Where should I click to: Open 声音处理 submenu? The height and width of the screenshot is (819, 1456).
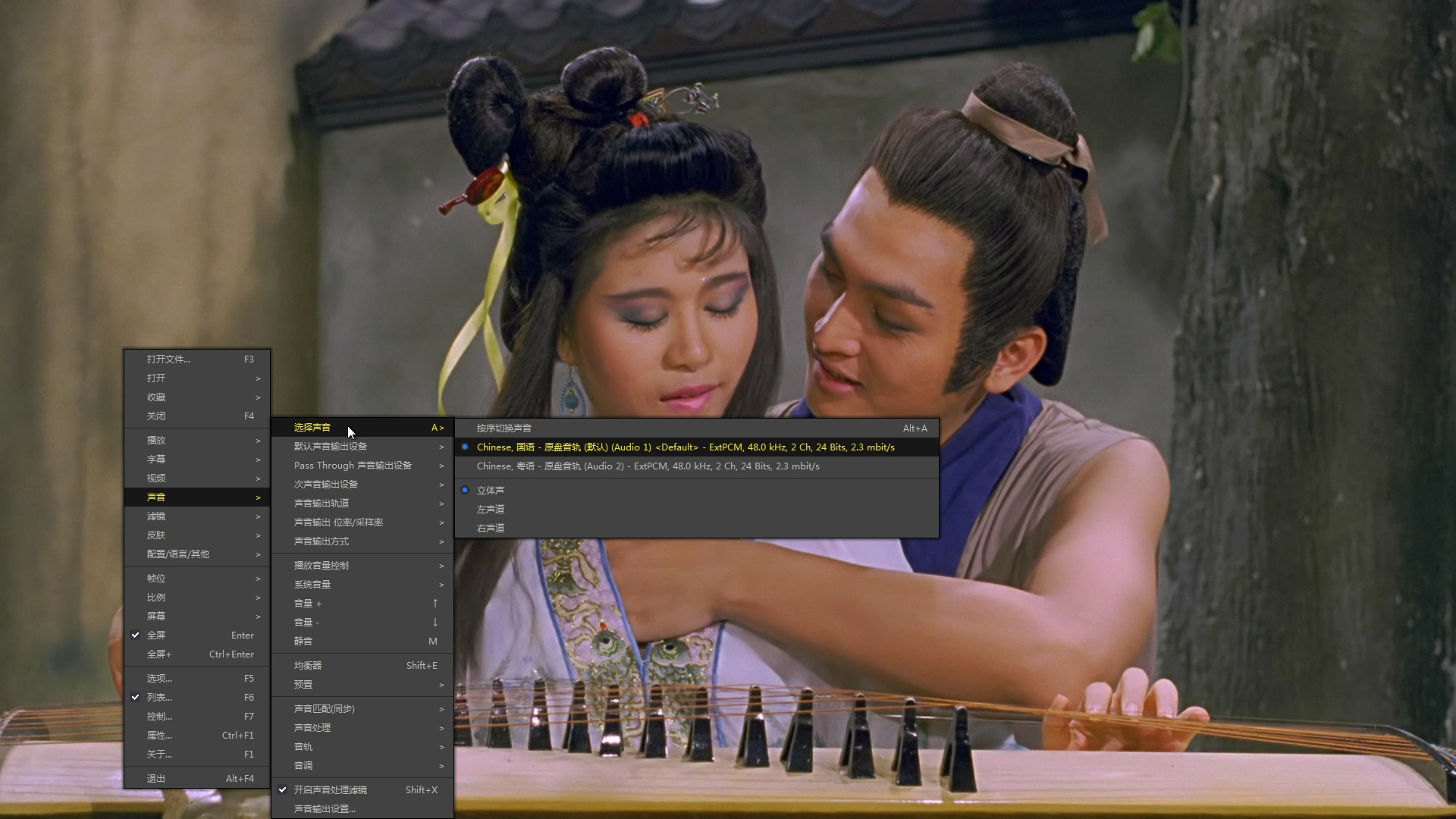(362, 728)
